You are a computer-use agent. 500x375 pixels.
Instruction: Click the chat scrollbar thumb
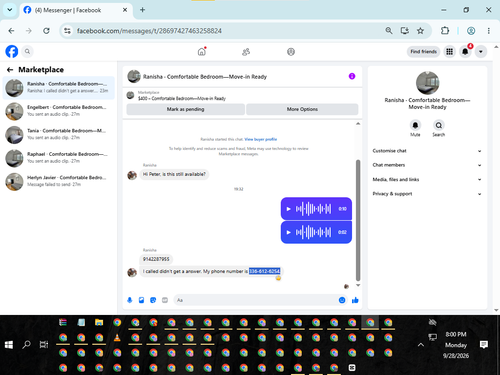click(x=358, y=220)
